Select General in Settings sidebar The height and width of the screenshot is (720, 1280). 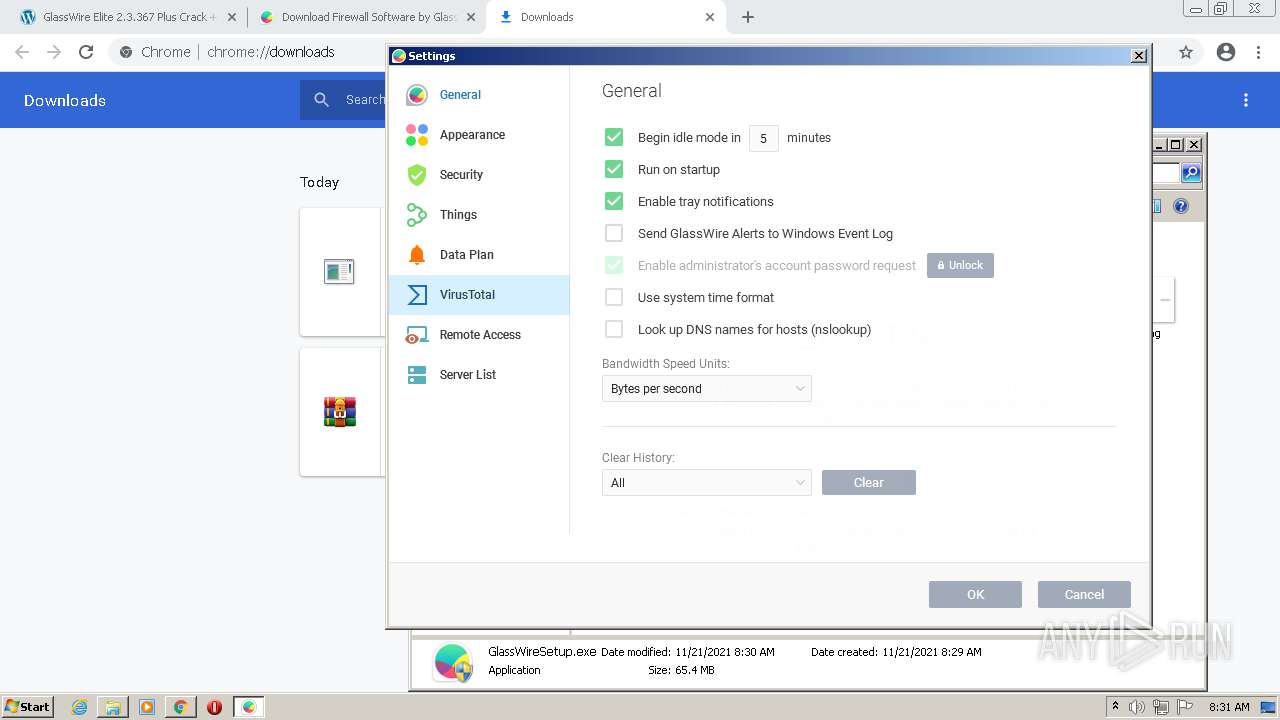pyautogui.click(x=479, y=95)
